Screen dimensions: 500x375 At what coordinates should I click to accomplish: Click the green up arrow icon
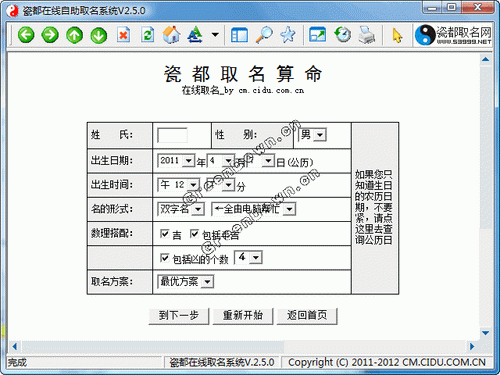click(74, 35)
